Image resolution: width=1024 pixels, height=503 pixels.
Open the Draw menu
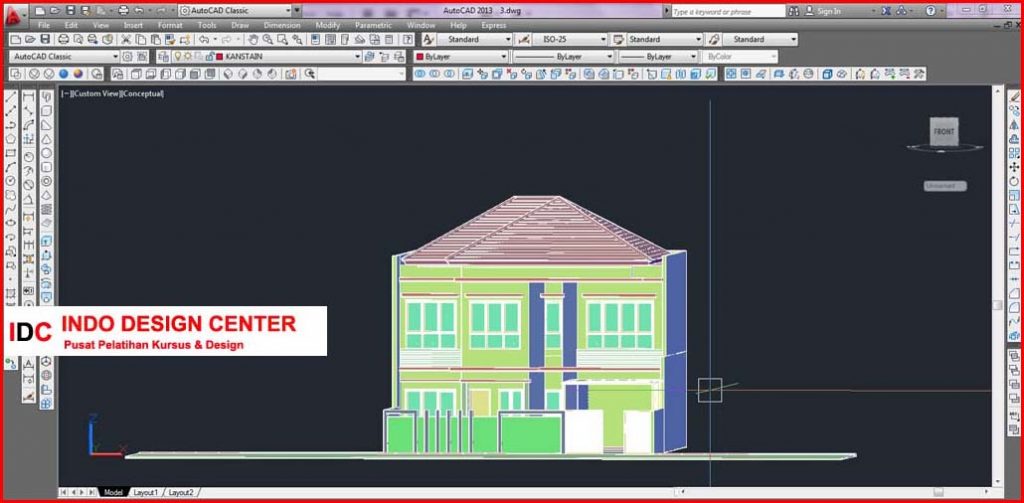tap(240, 25)
